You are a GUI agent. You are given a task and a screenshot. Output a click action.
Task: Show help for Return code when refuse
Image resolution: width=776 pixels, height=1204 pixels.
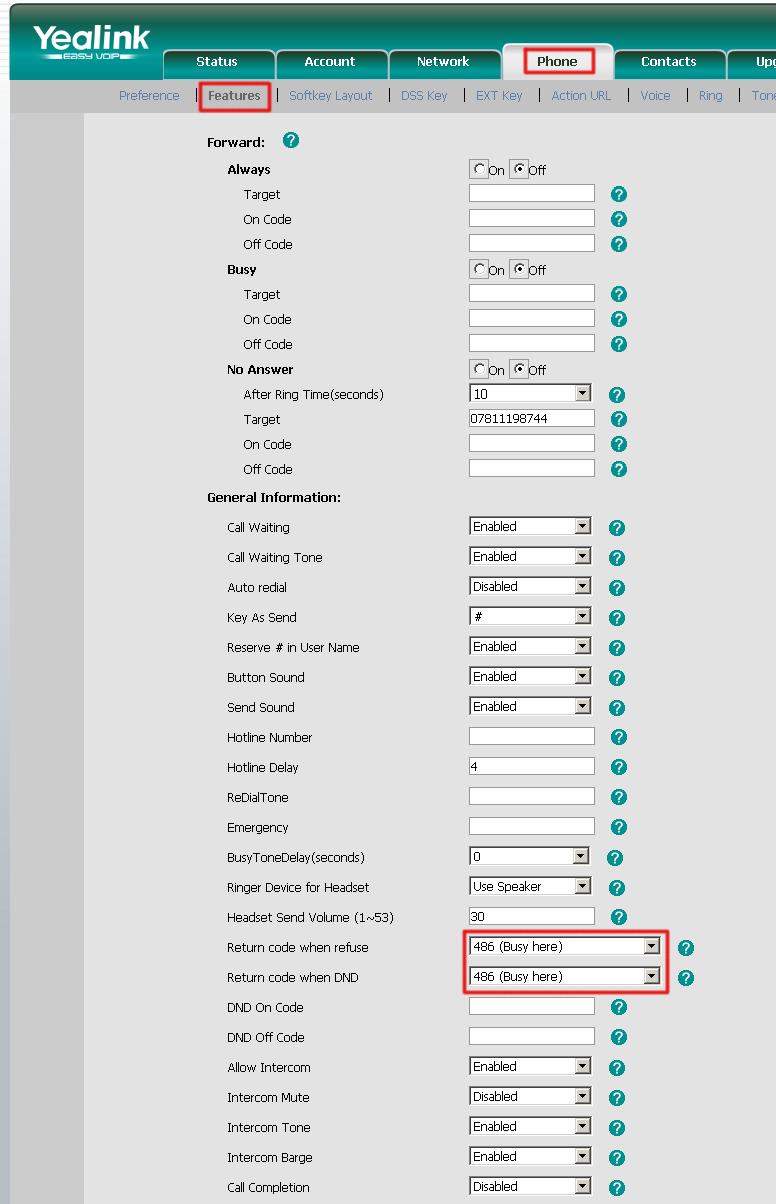tap(685, 948)
